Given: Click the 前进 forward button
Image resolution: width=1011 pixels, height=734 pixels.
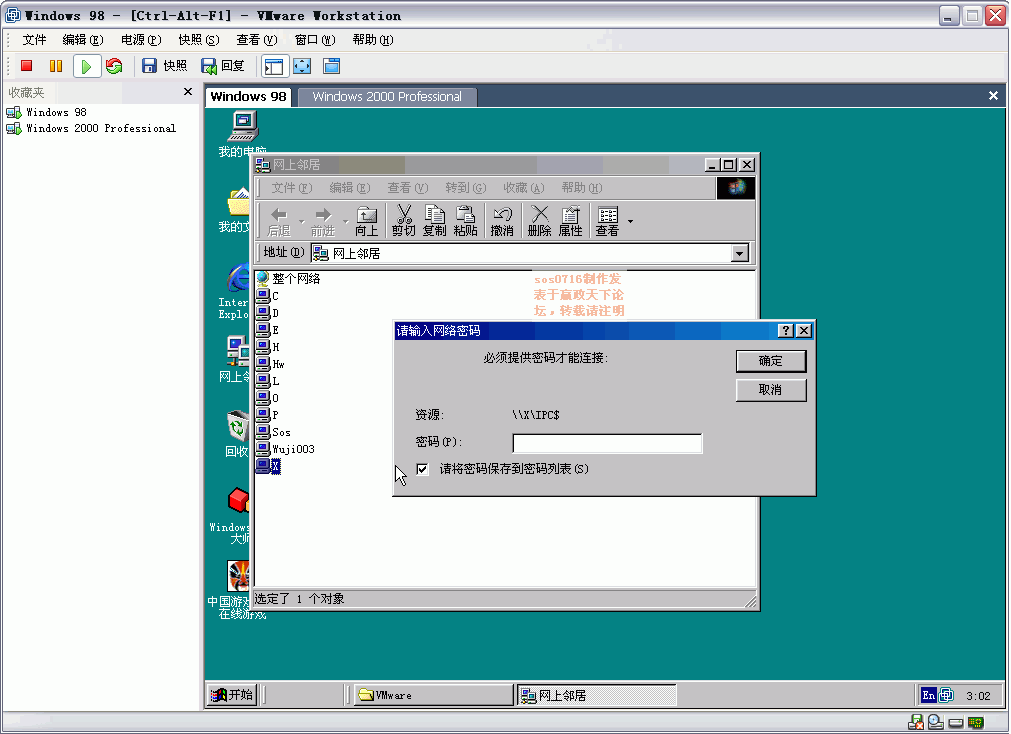Looking at the screenshot, I should pyautogui.click(x=322, y=221).
